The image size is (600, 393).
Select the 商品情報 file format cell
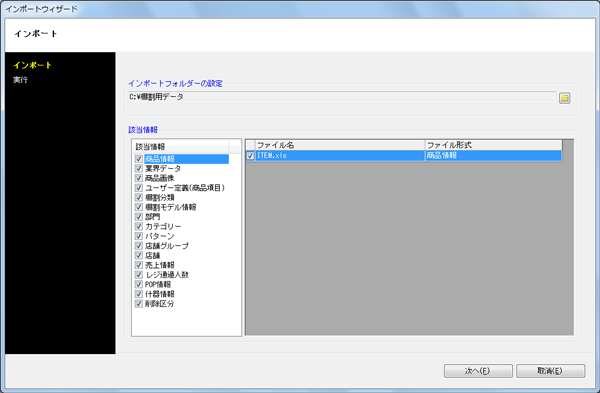(x=493, y=156)
